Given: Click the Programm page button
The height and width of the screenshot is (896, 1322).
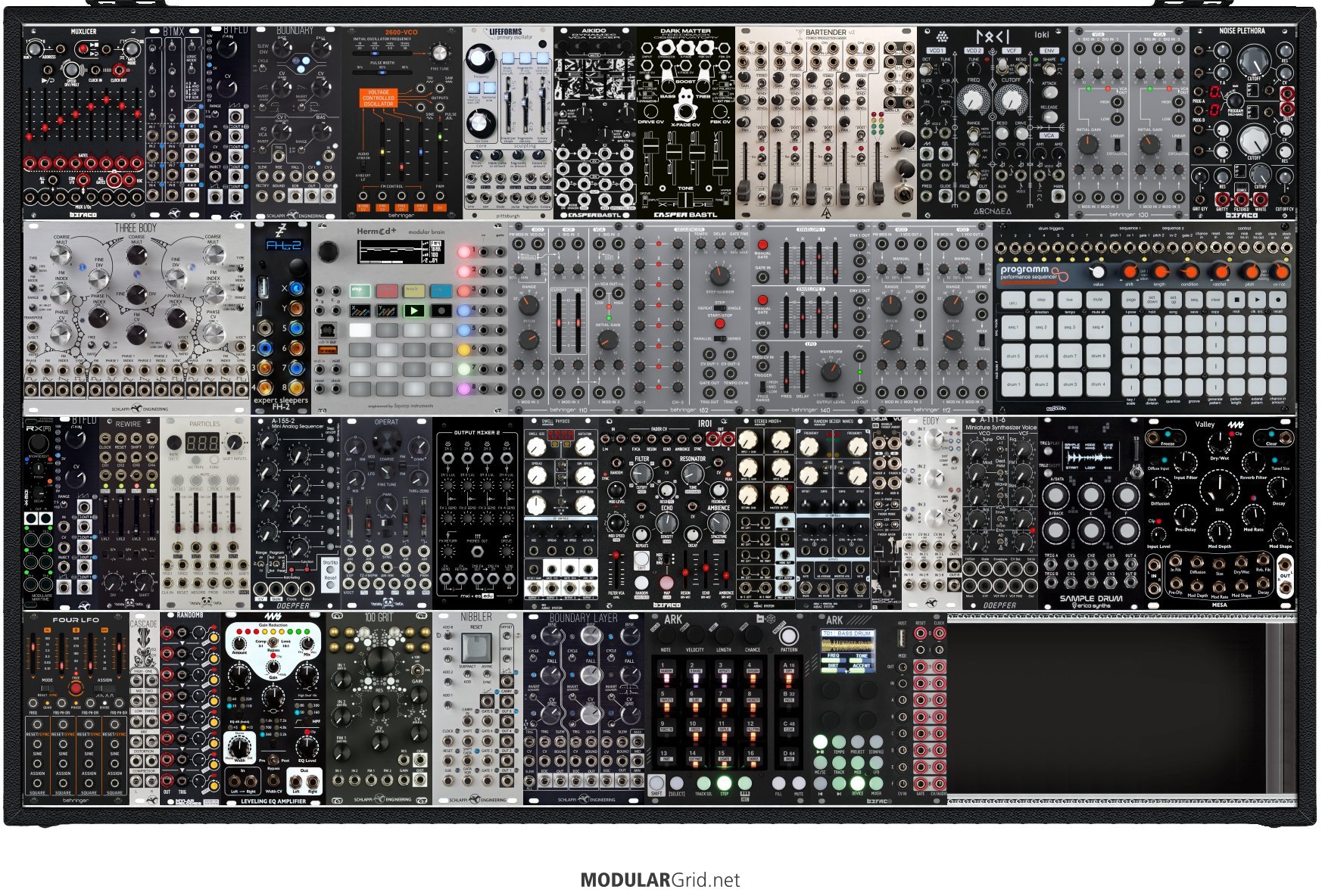Looking at the screenshot, I should [x=1131, y=300].
